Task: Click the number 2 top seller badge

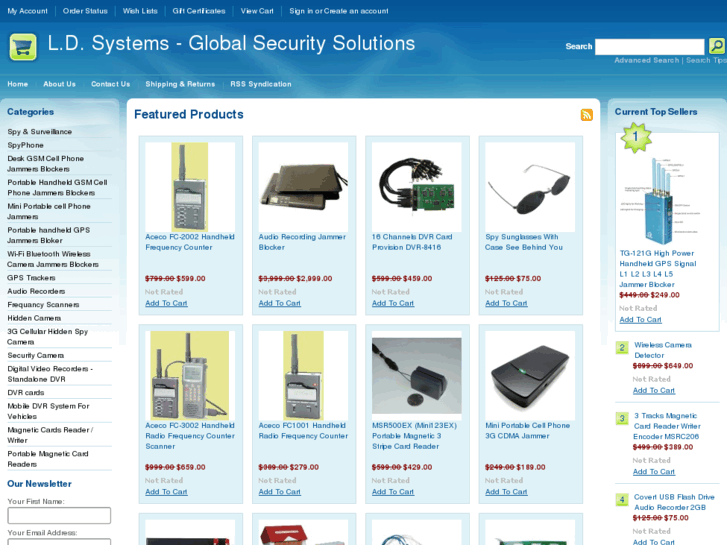Action: tap(622, 347)
